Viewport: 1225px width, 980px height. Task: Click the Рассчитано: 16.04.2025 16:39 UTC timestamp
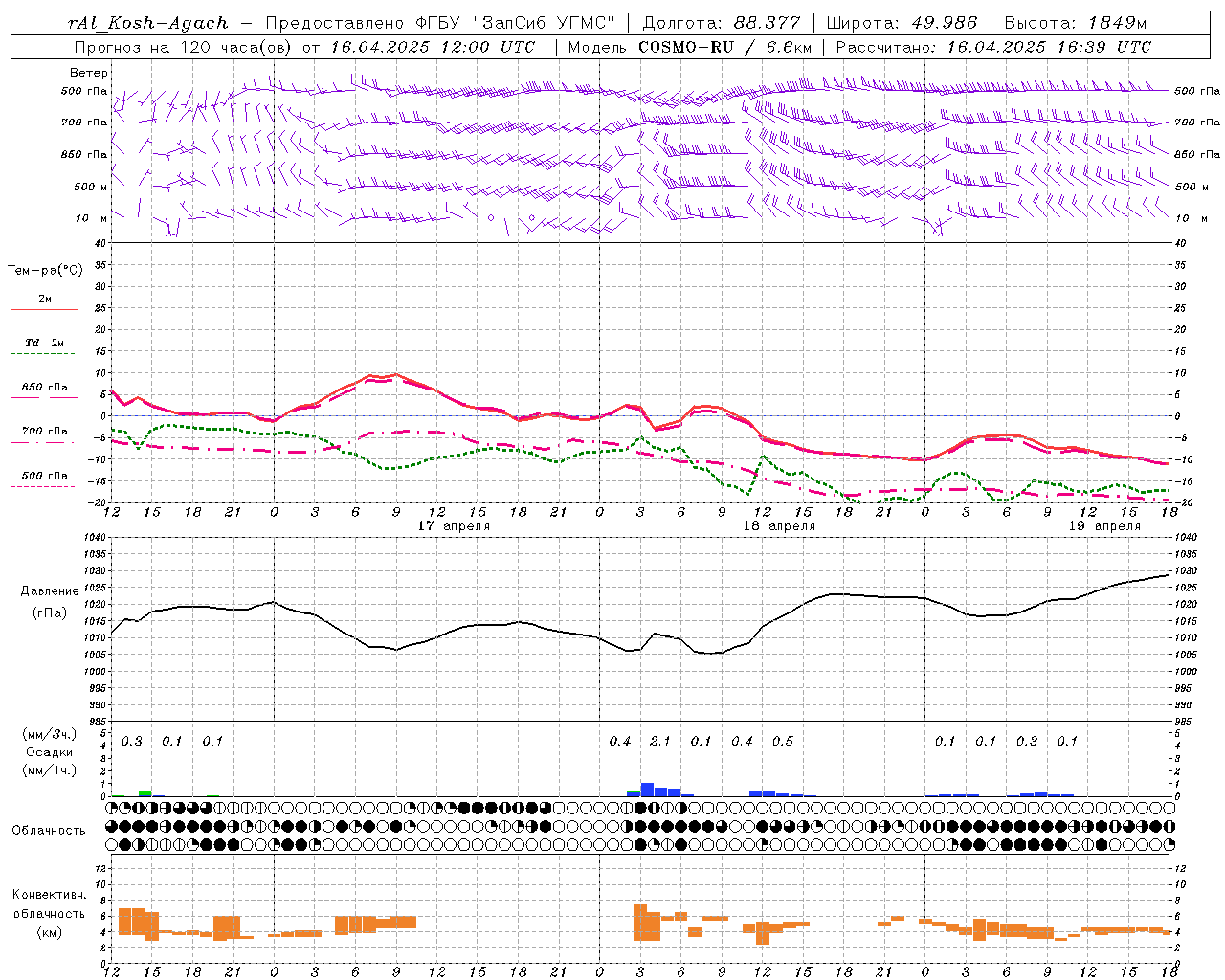(x=993, y=47)
